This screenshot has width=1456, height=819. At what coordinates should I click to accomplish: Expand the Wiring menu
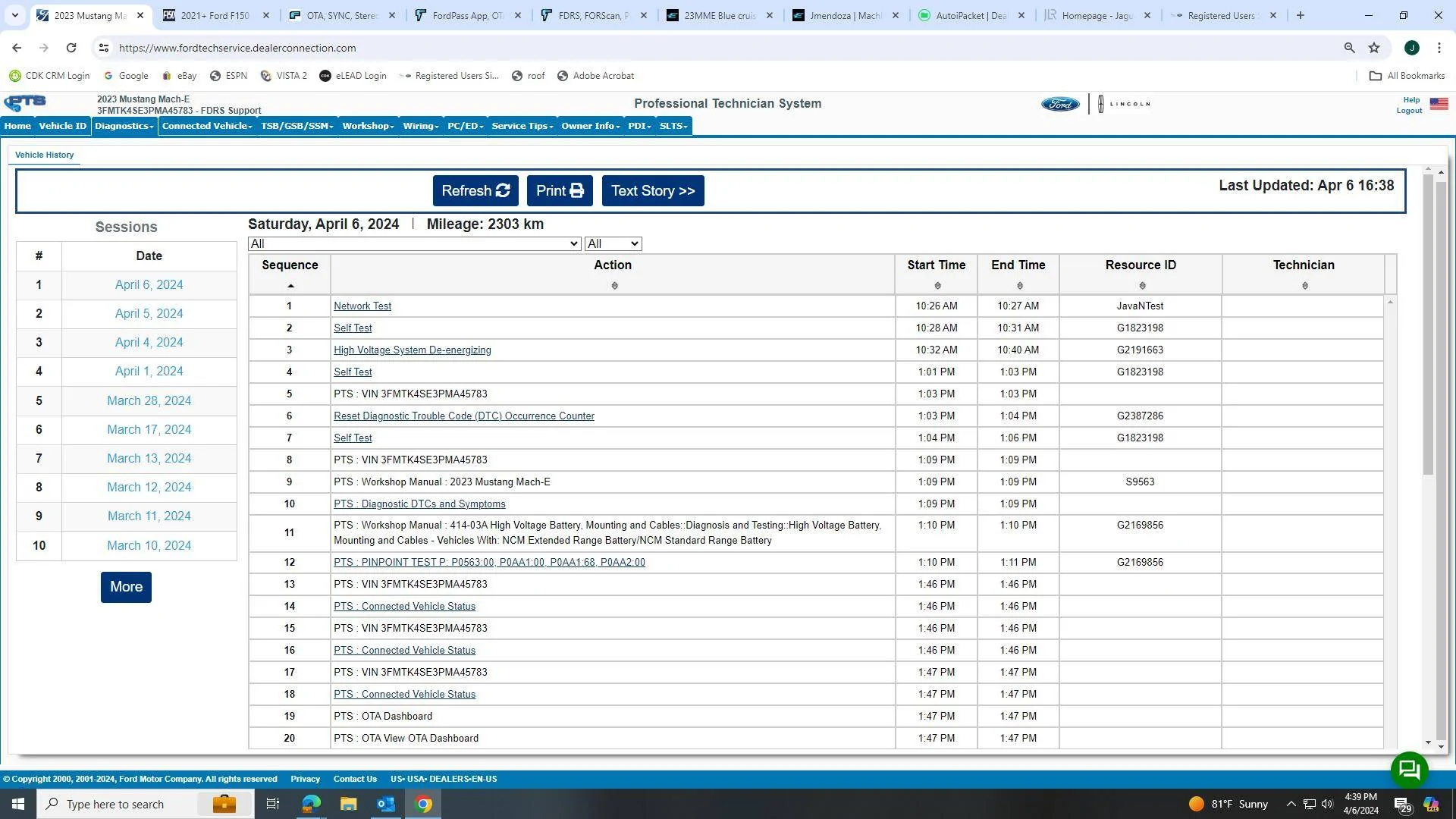click(421, 126)
